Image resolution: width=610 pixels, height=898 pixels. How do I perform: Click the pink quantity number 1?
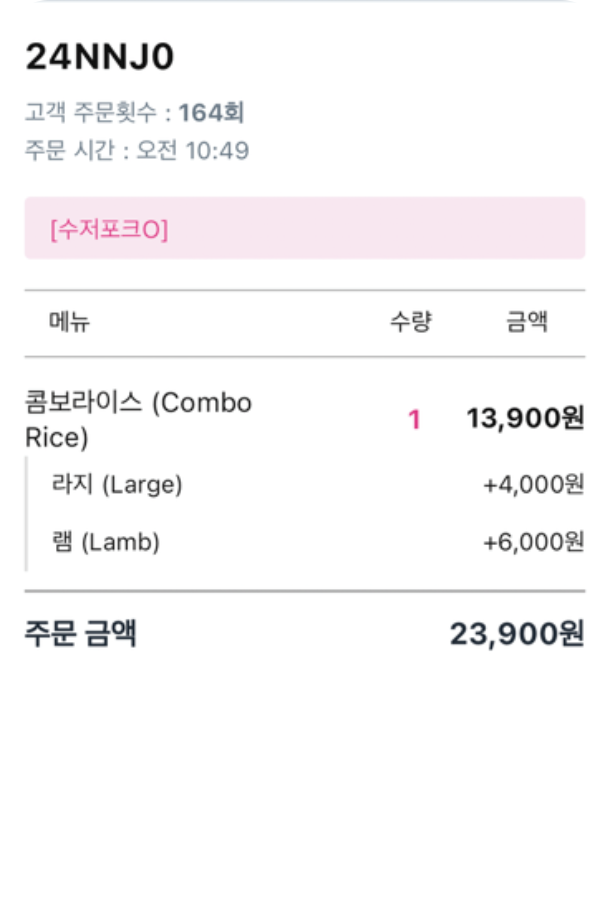pos(414,420)
